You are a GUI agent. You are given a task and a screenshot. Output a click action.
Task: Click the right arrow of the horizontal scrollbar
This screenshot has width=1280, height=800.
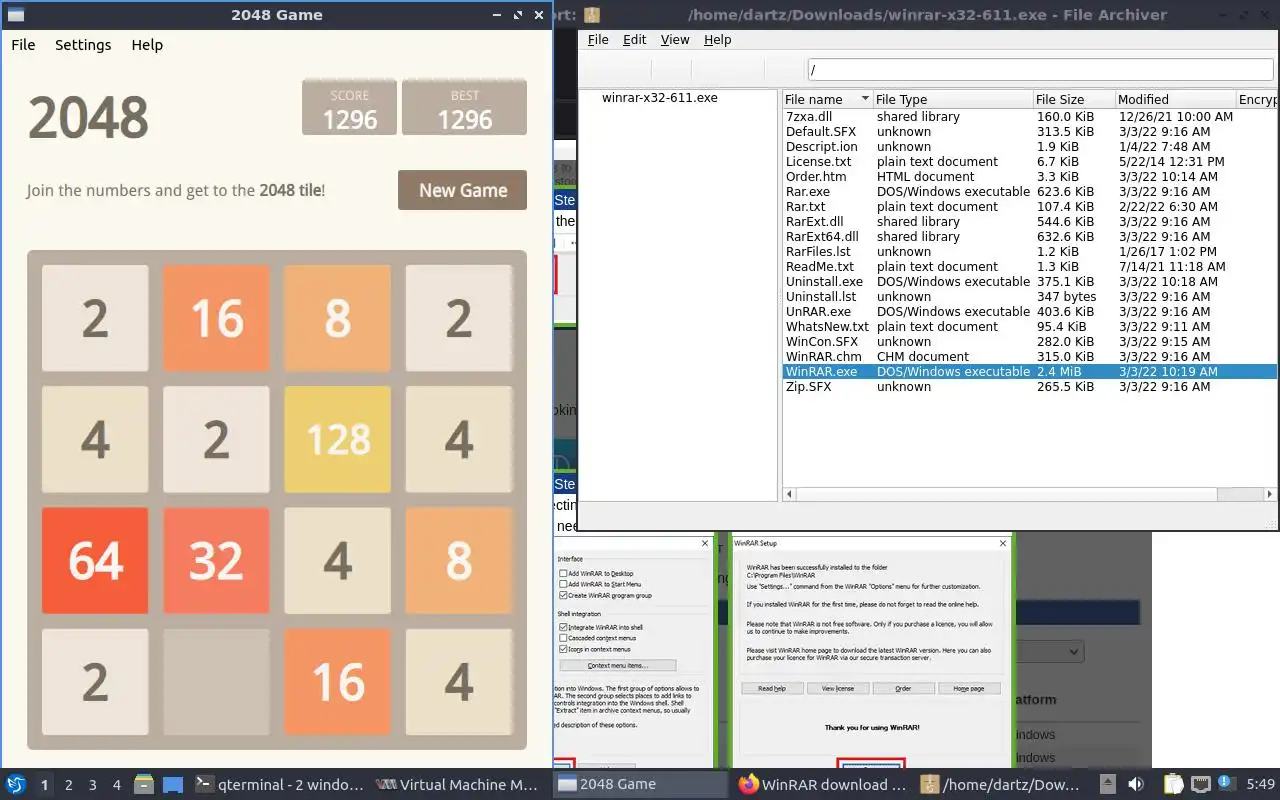1271,494
